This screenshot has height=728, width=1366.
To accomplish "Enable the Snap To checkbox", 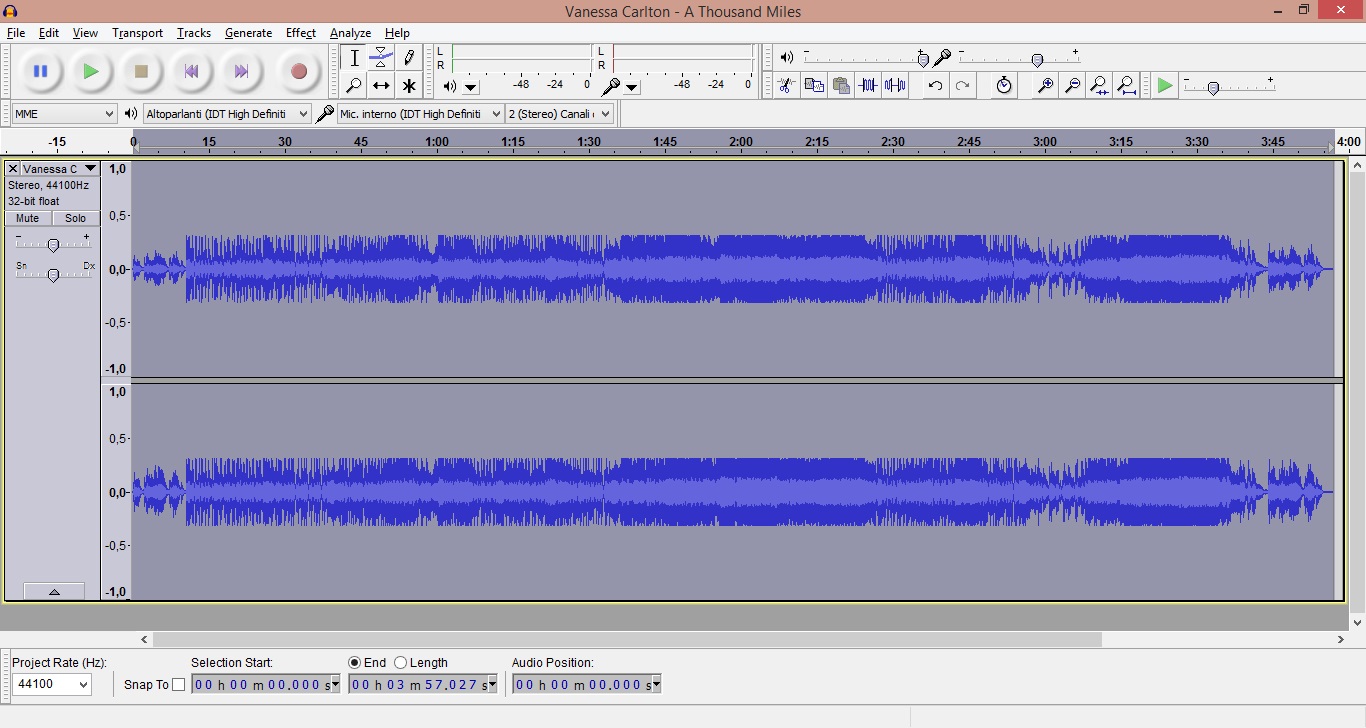I will pyautogui.click(x=179, y=685).
